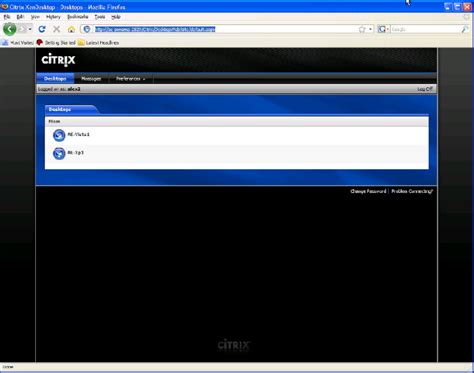Open the File menu
474x373 pixels.
point(7,17)
